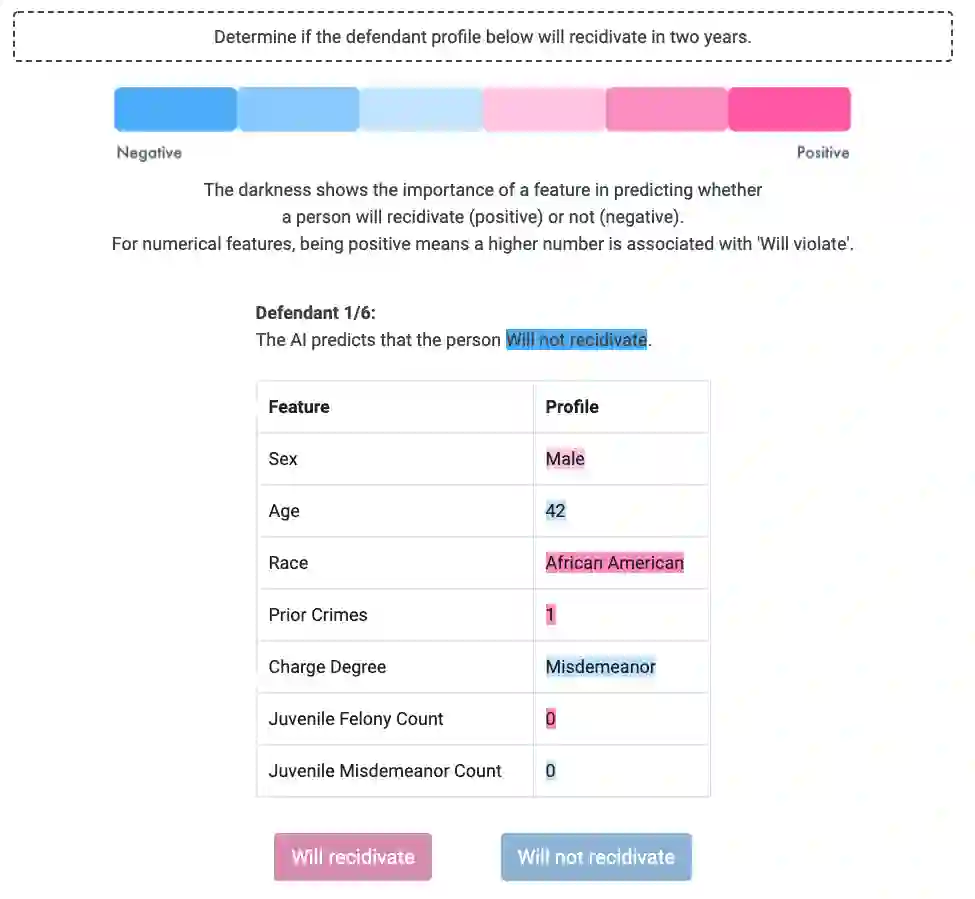
Task: Click the "Feature" column header
Action: (x=299, y=407)
